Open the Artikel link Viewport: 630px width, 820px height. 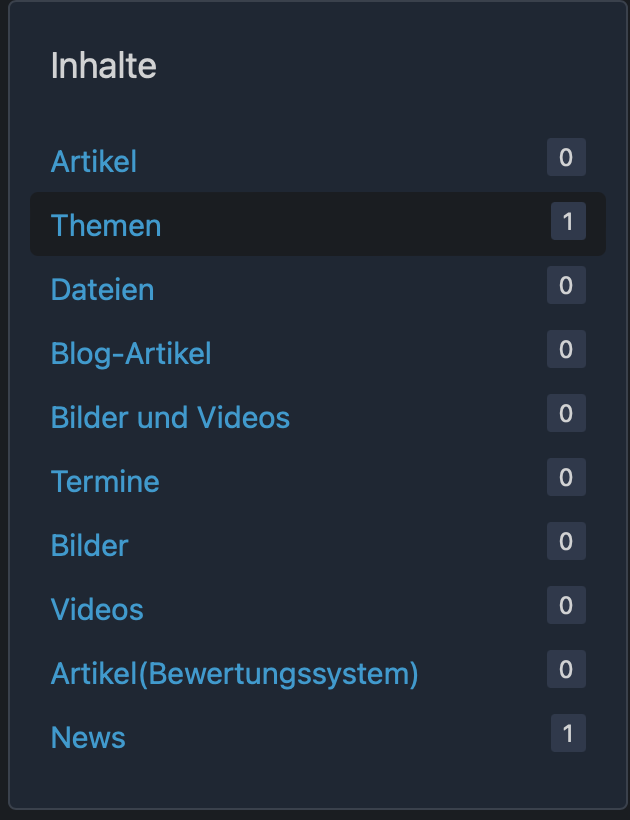pyautogui.click(x=94, y=161)
